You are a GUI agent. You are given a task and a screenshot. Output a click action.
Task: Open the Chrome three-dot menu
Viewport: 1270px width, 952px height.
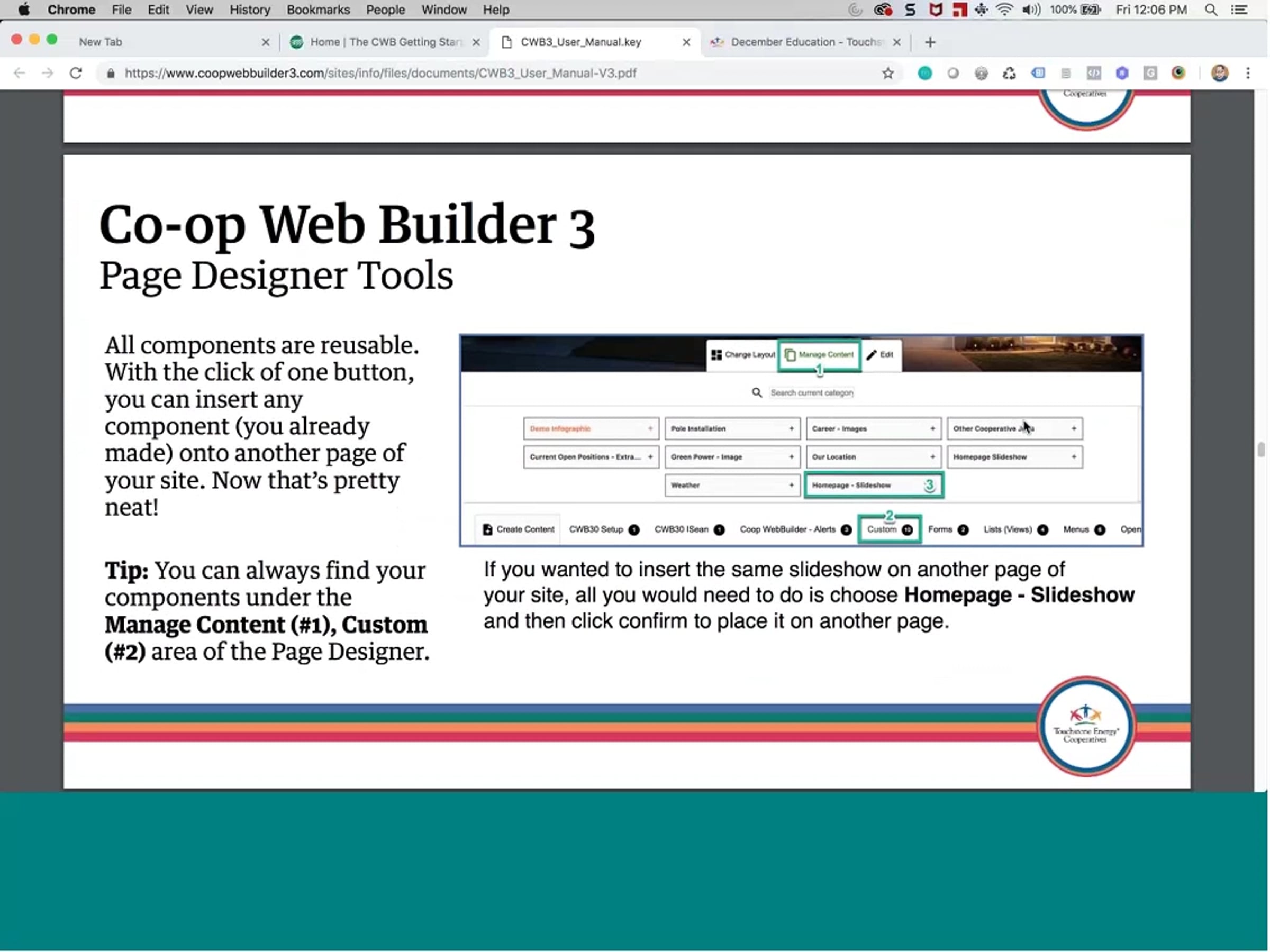1248,73
